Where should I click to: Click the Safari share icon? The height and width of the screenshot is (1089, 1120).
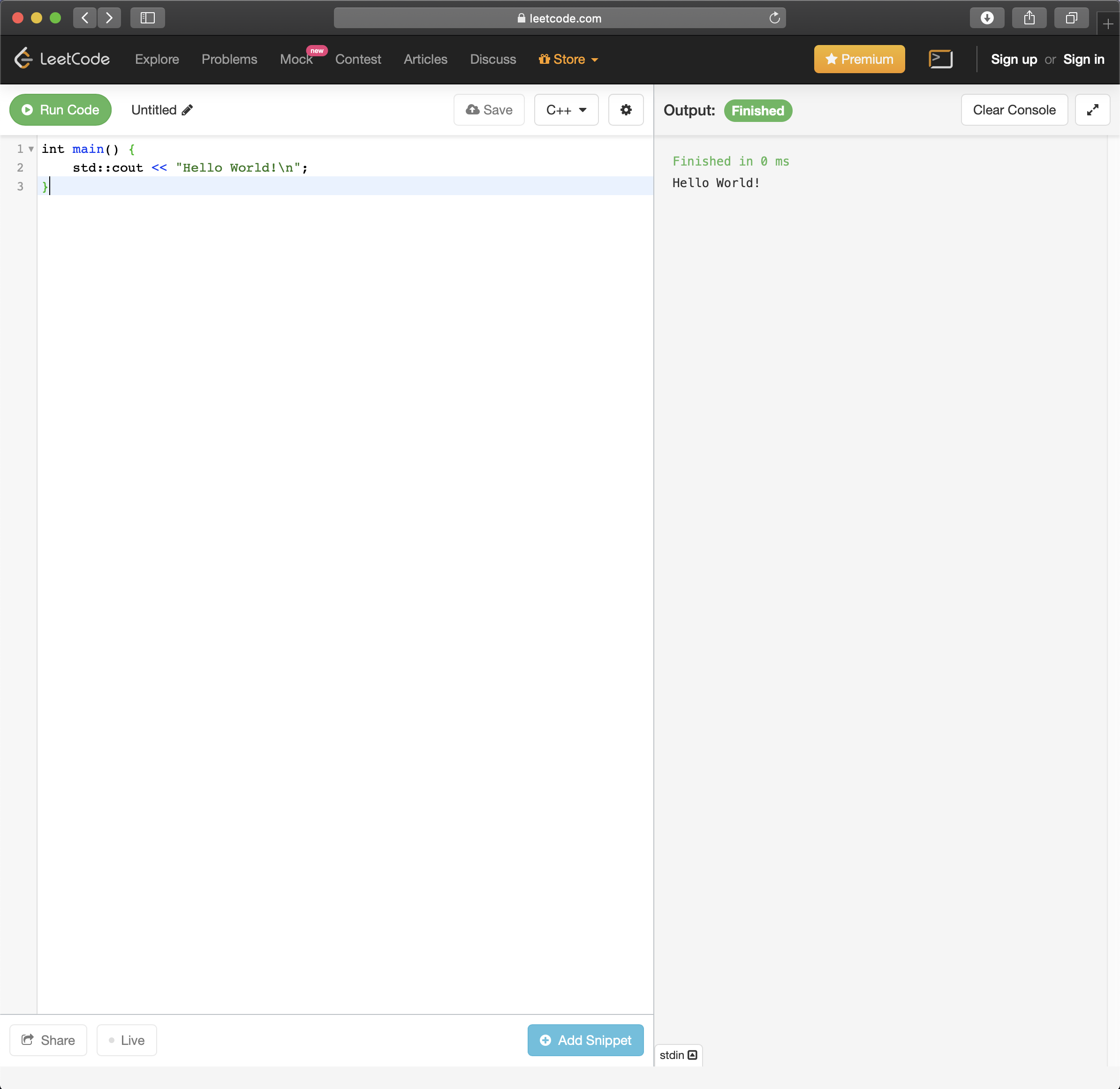(1029, 18)
